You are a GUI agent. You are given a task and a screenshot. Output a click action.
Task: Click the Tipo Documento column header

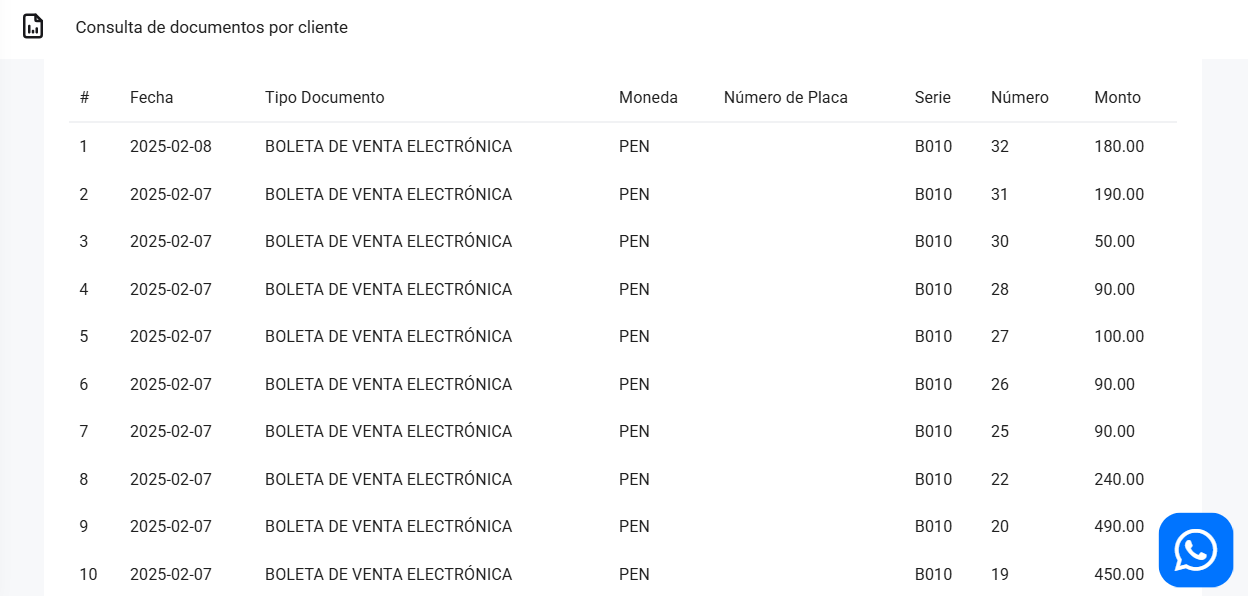(x=324, y=98)
